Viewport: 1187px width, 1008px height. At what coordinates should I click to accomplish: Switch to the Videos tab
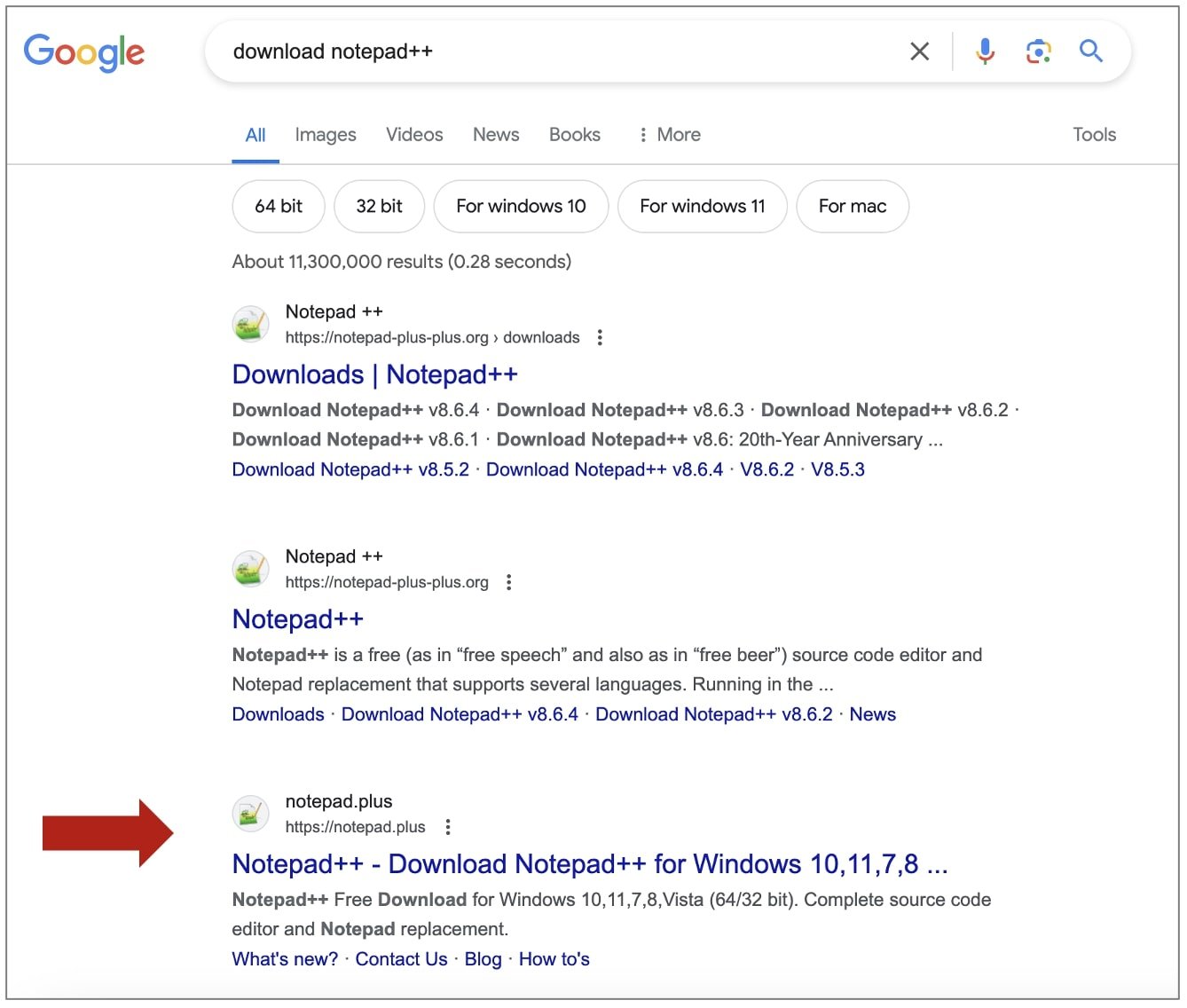(414, 135)
